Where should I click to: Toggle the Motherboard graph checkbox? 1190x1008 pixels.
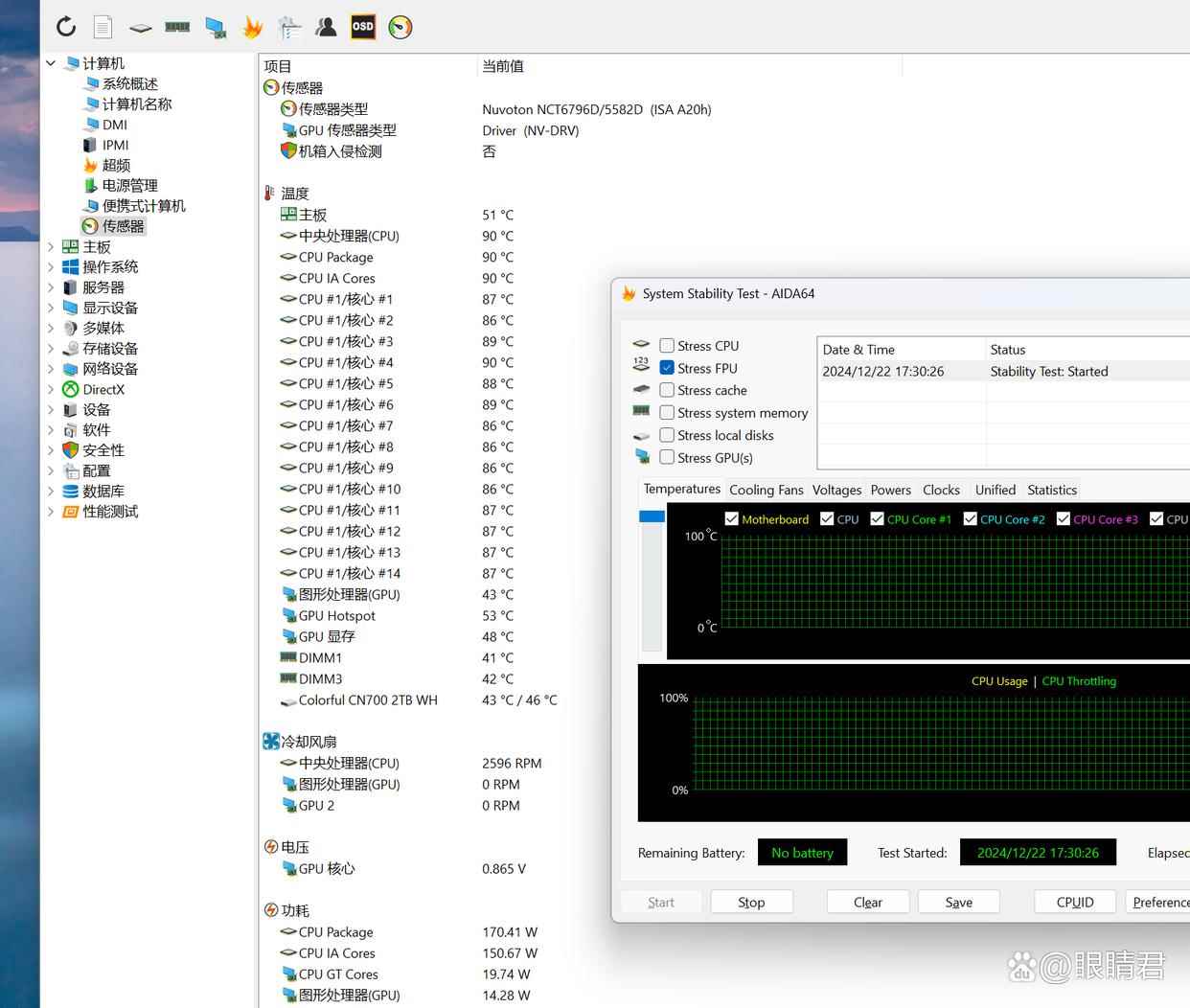(x=732, y=519)
